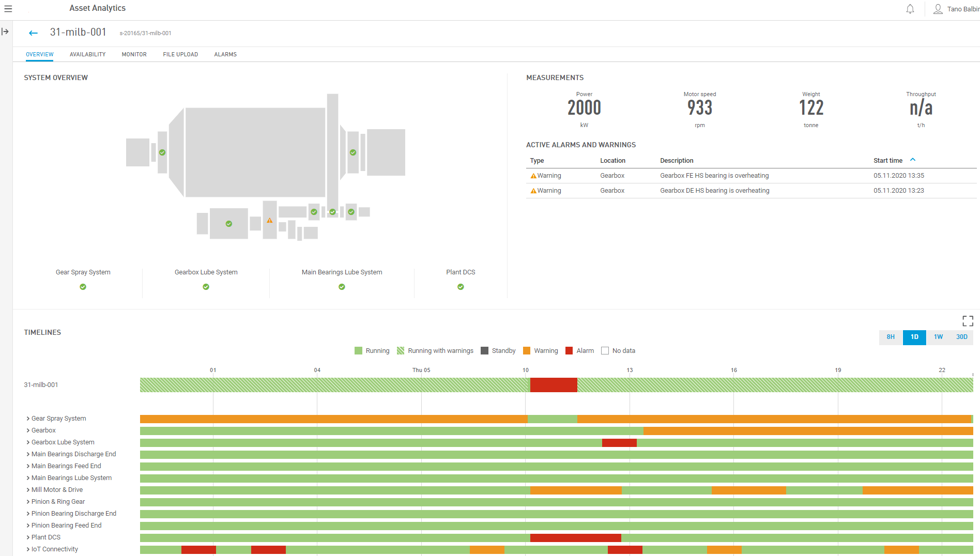Click Plant DCS green status check
The image size is (980, 556).
[x=461, y=287]
